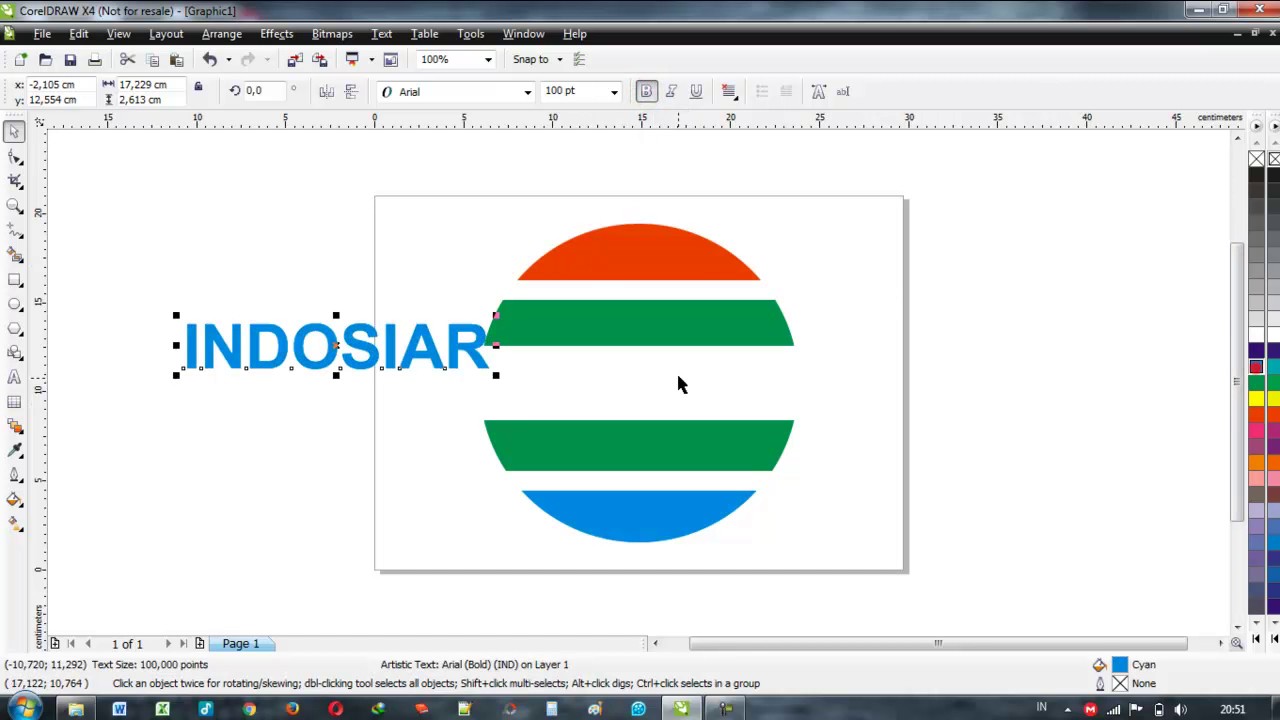Click the Export icon

[319, 60]
